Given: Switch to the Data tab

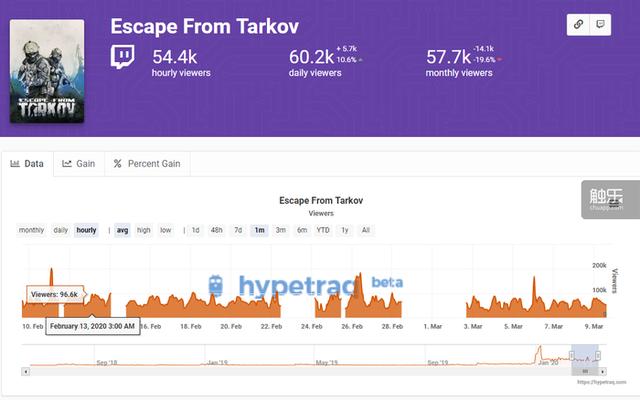Looking at the screenshot, I should 27,164.
